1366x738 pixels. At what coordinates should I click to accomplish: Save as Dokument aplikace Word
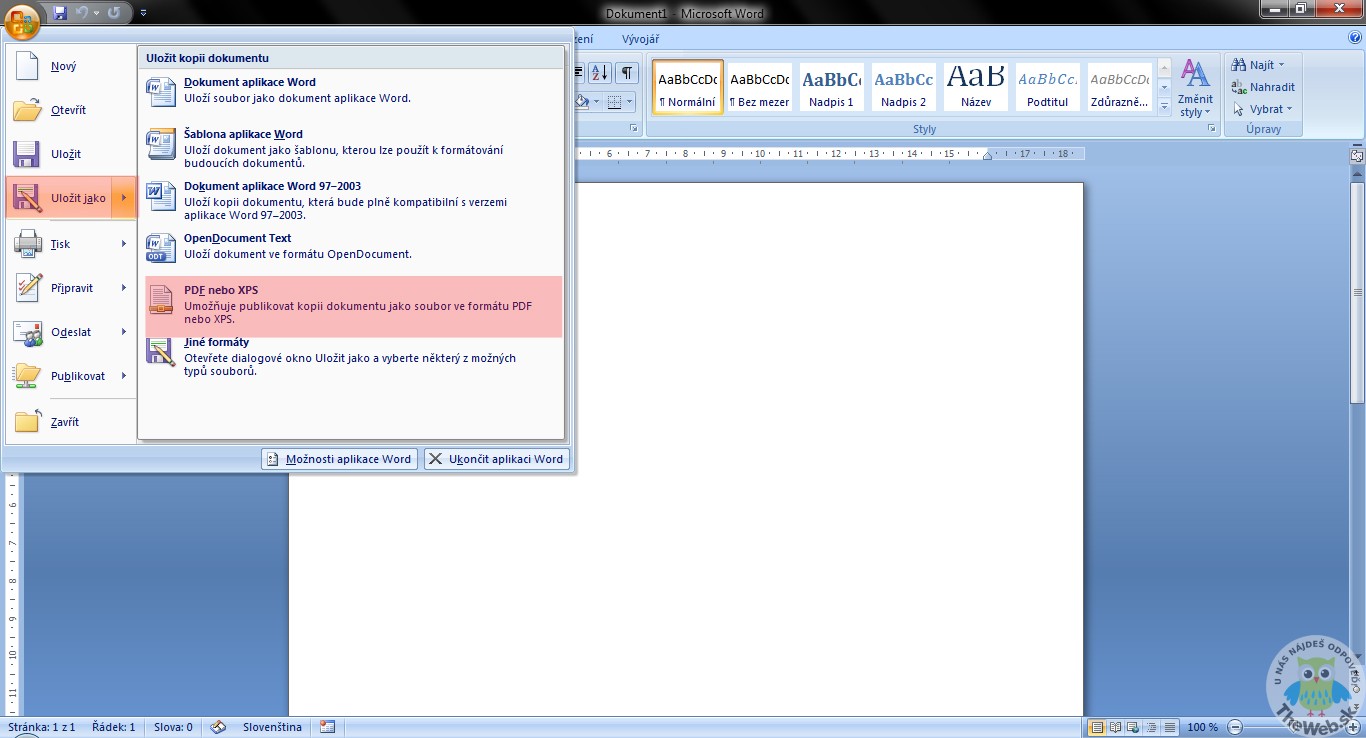353,94
